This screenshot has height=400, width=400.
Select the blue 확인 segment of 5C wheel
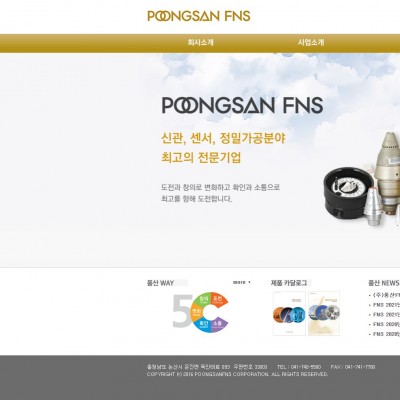[x=204, y=324]
